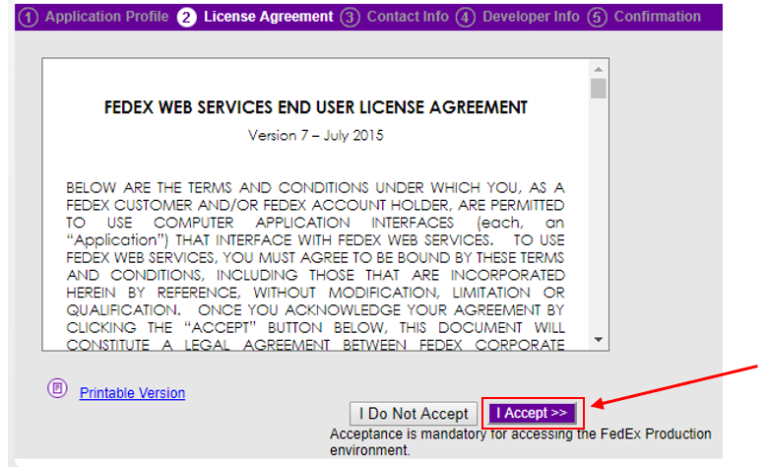Click the license scrollbar down arrow
This screenshot has width=768, height=467.
tap(599, 341)
